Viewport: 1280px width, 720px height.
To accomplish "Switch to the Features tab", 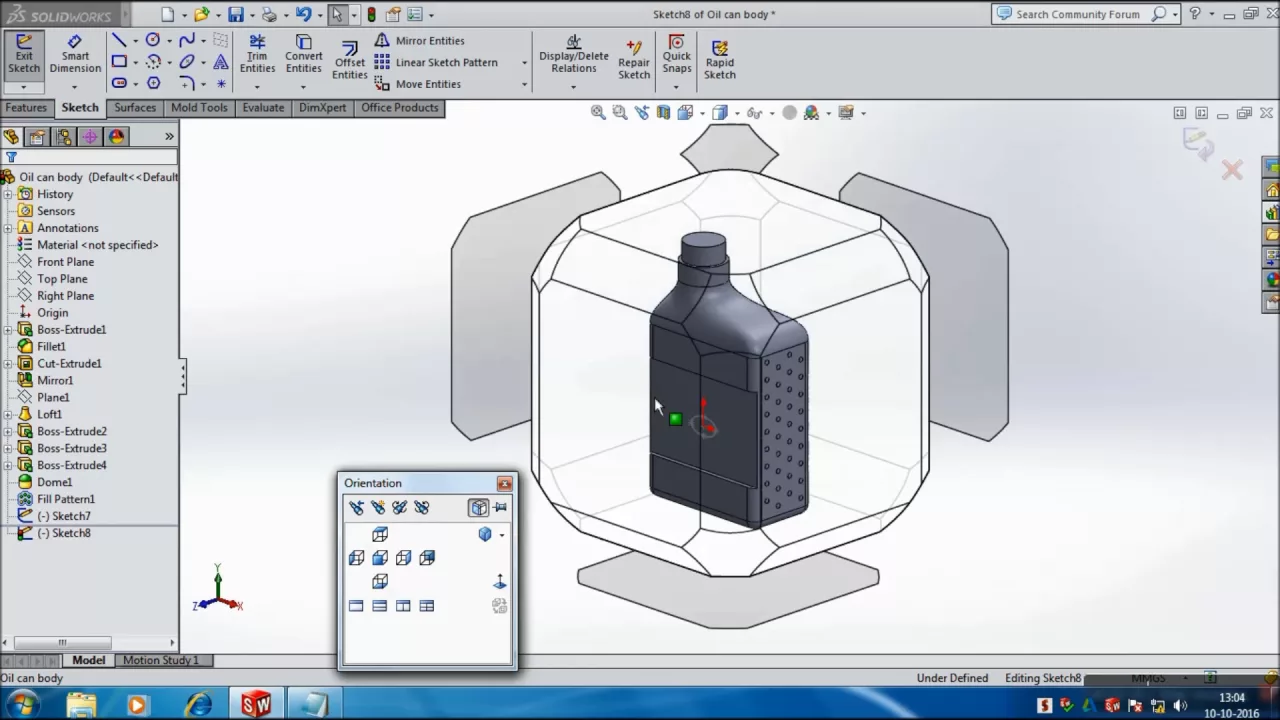I will (x=26, y=108).
